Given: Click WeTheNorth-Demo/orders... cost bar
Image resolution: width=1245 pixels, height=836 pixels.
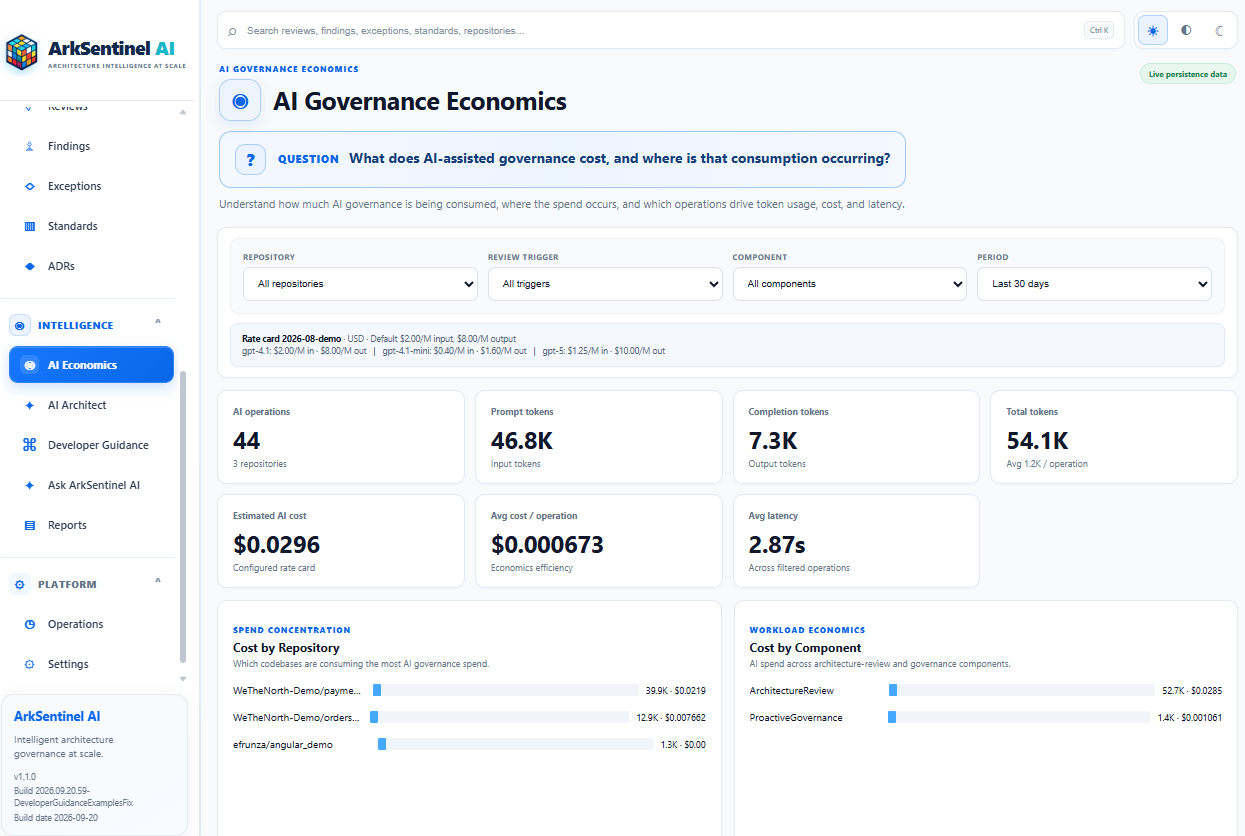Looking at the screenshot, I should (499, 717).
